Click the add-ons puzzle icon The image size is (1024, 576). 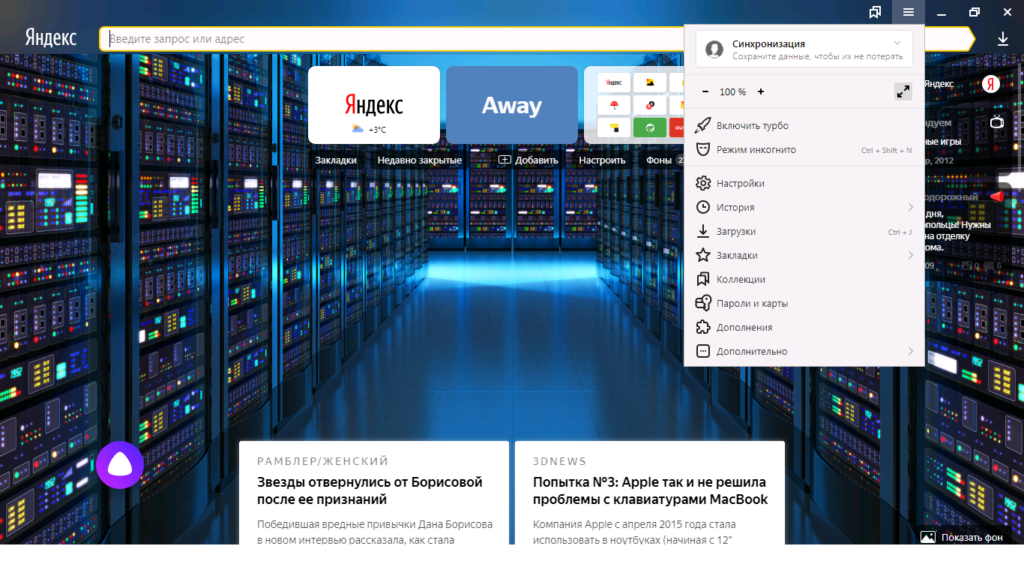[703, 327]
